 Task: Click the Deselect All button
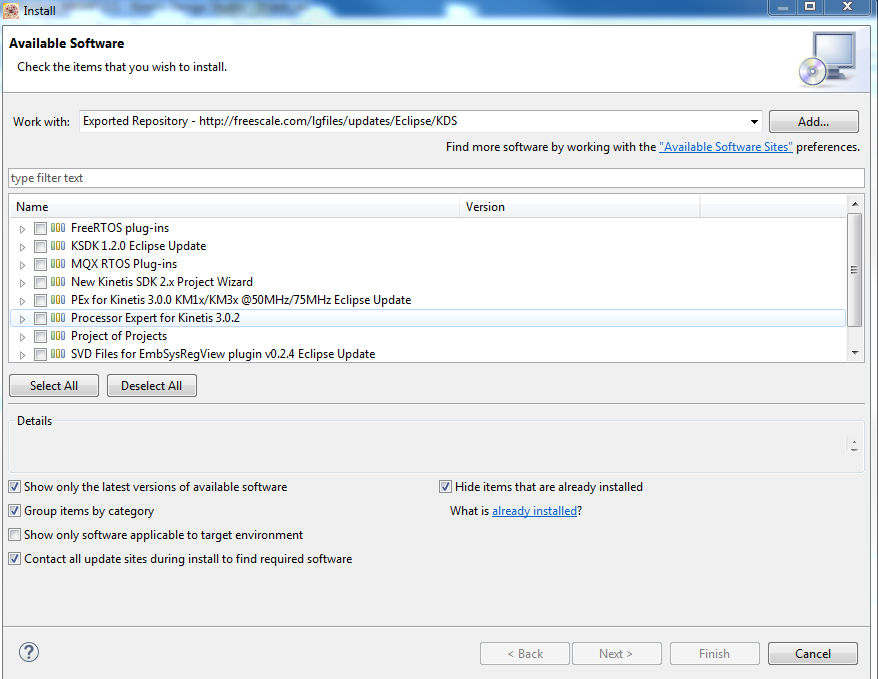(x=151, y=386)
